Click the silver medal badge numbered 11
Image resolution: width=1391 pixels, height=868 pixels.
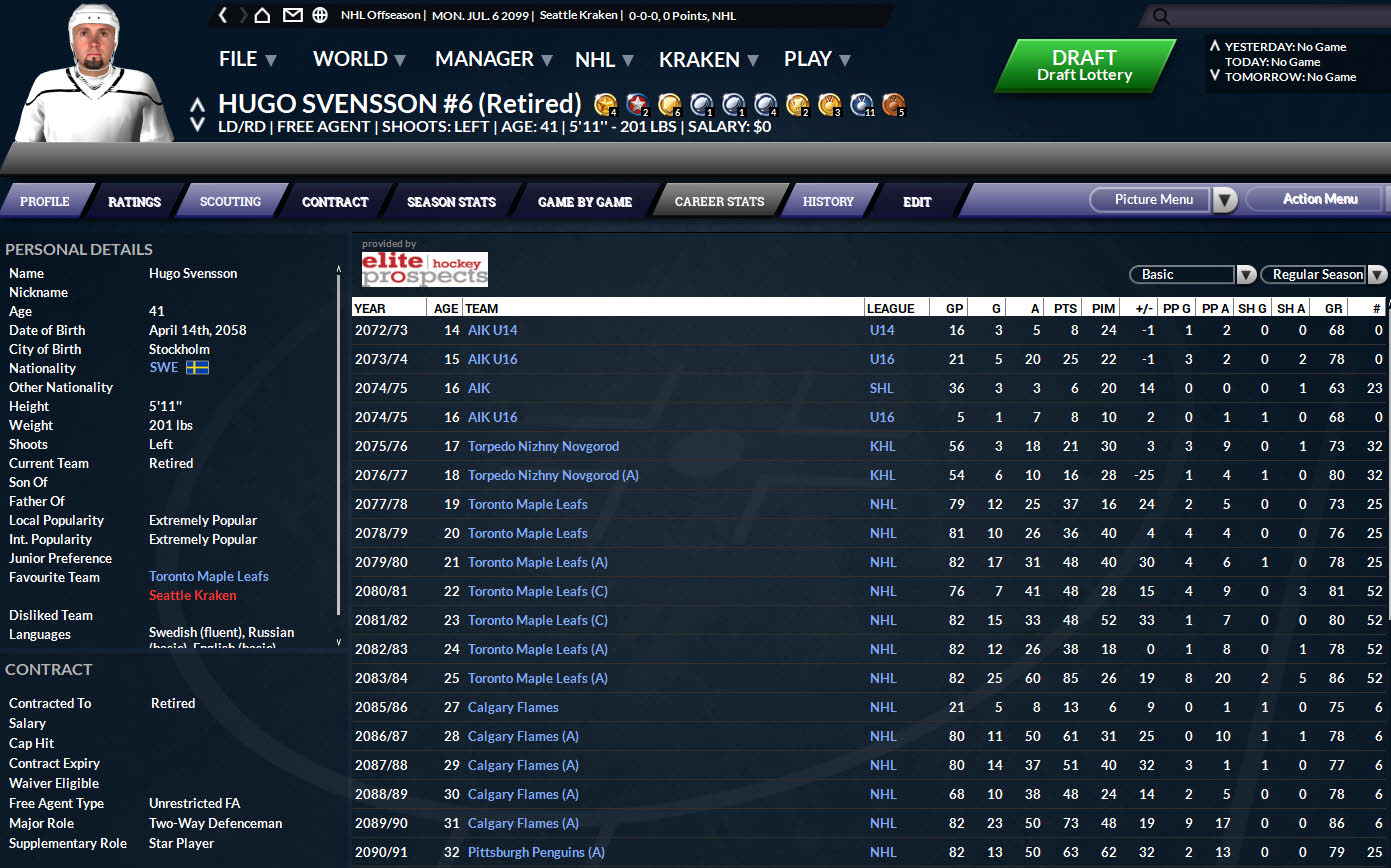(x=862, y=103)
